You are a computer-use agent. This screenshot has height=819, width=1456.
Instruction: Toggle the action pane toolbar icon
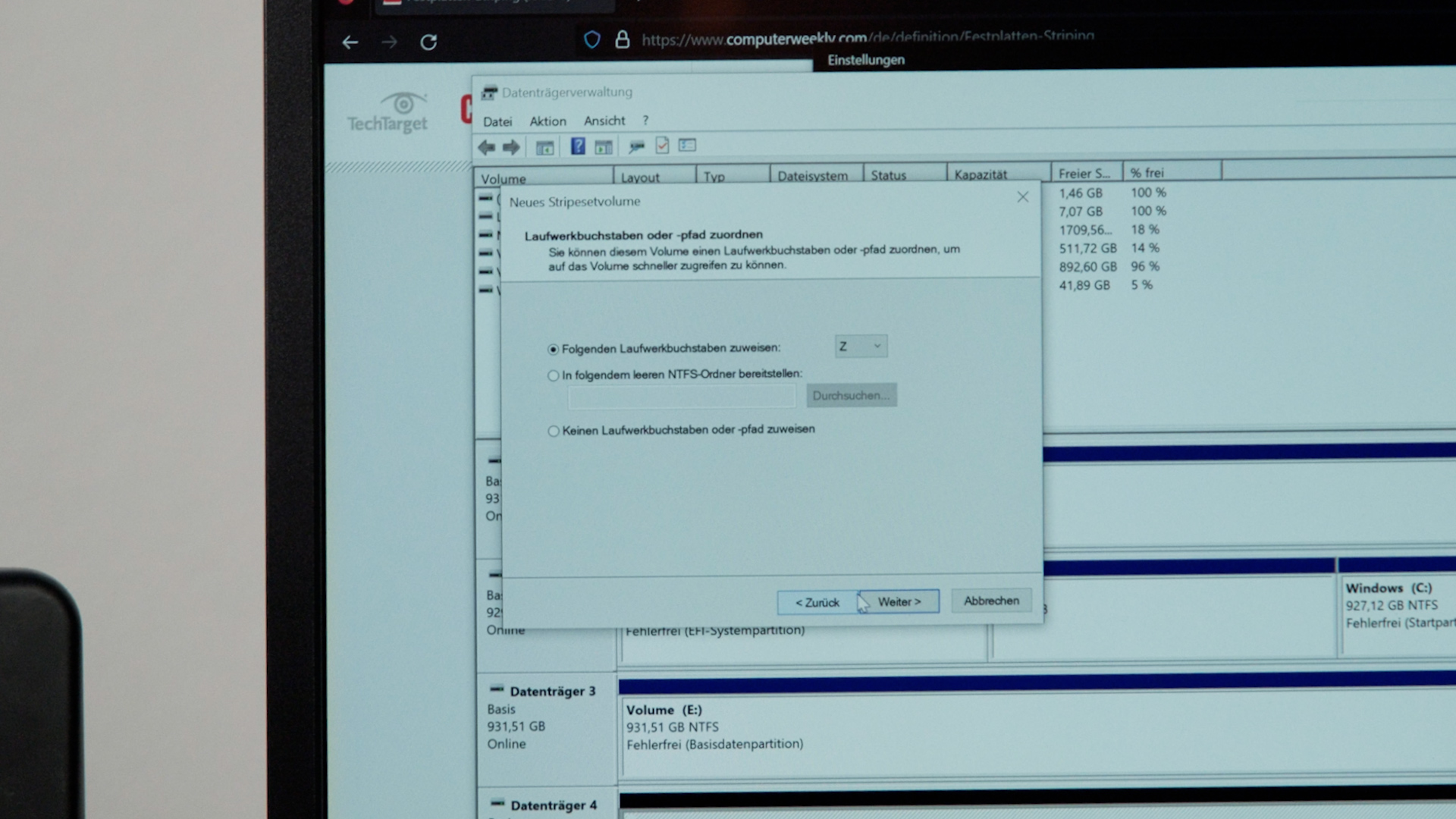(x=604, y=146)
